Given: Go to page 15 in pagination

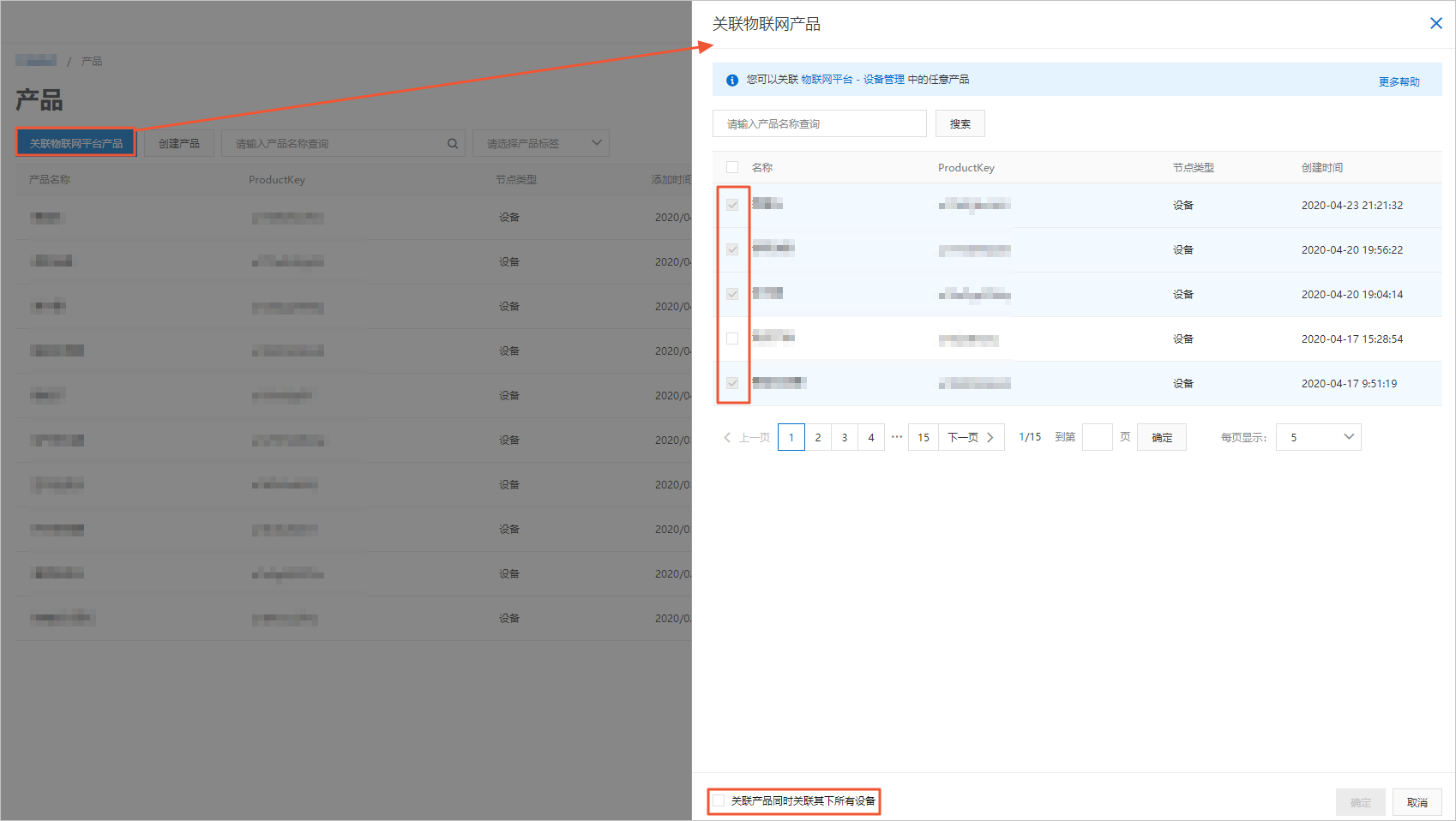Looking at the screenshot, I should (924, 437).
